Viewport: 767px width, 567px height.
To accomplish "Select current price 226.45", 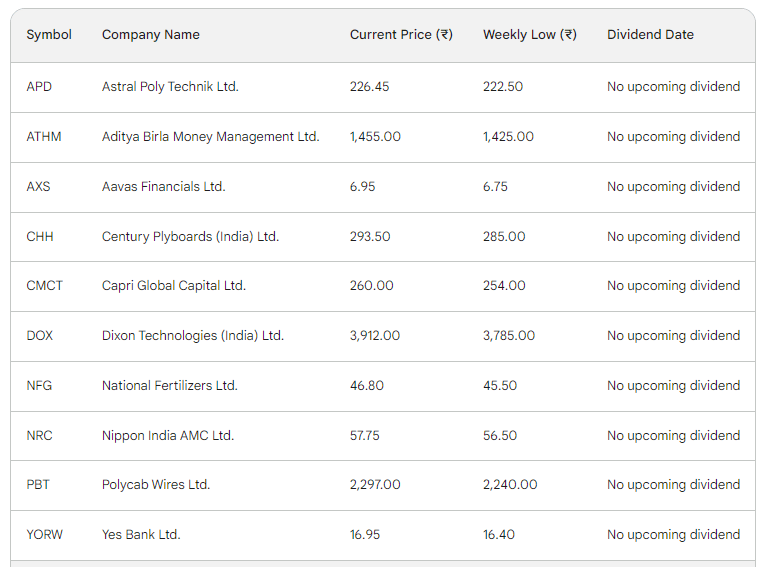I will pos(369,87).
